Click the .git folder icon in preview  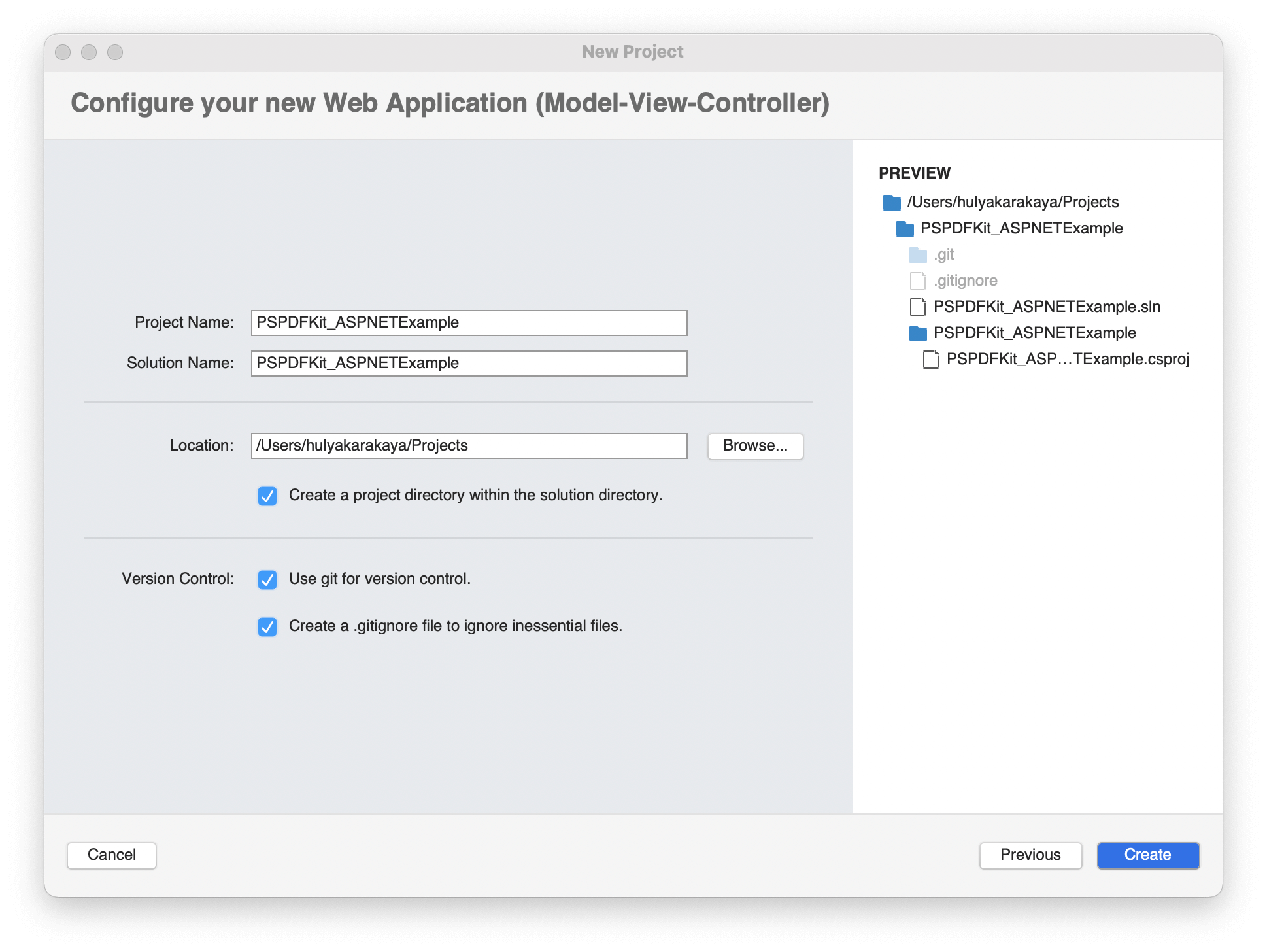[917, 255]
